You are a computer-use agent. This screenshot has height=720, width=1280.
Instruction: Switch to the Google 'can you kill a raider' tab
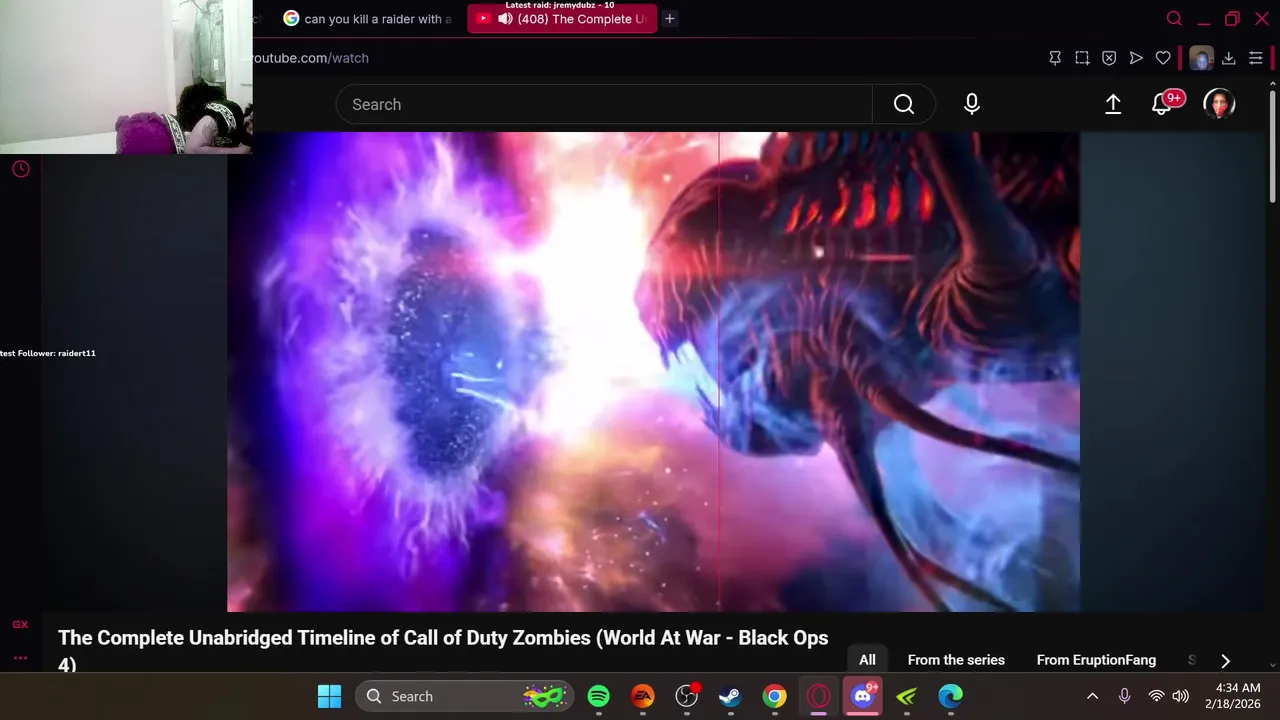(366, 18)
